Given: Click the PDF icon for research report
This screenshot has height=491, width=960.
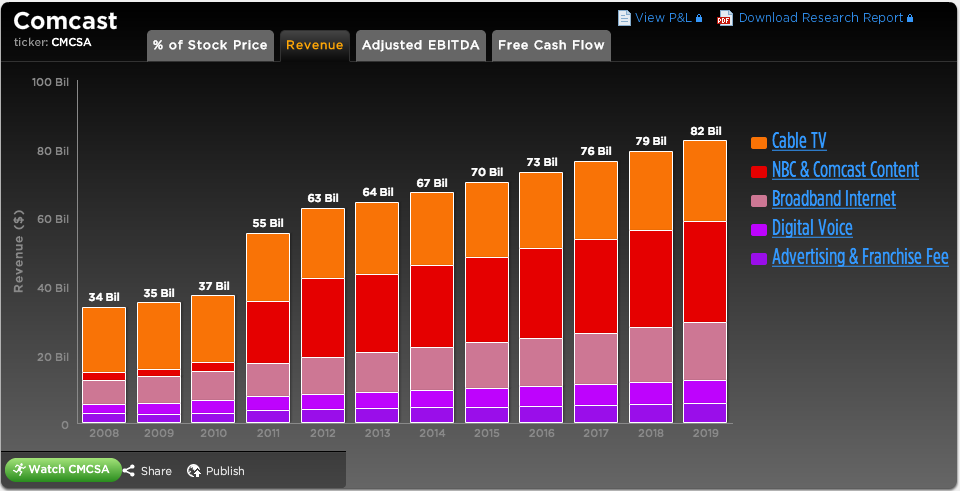Looking at the screenshot, I should (726, 17).
